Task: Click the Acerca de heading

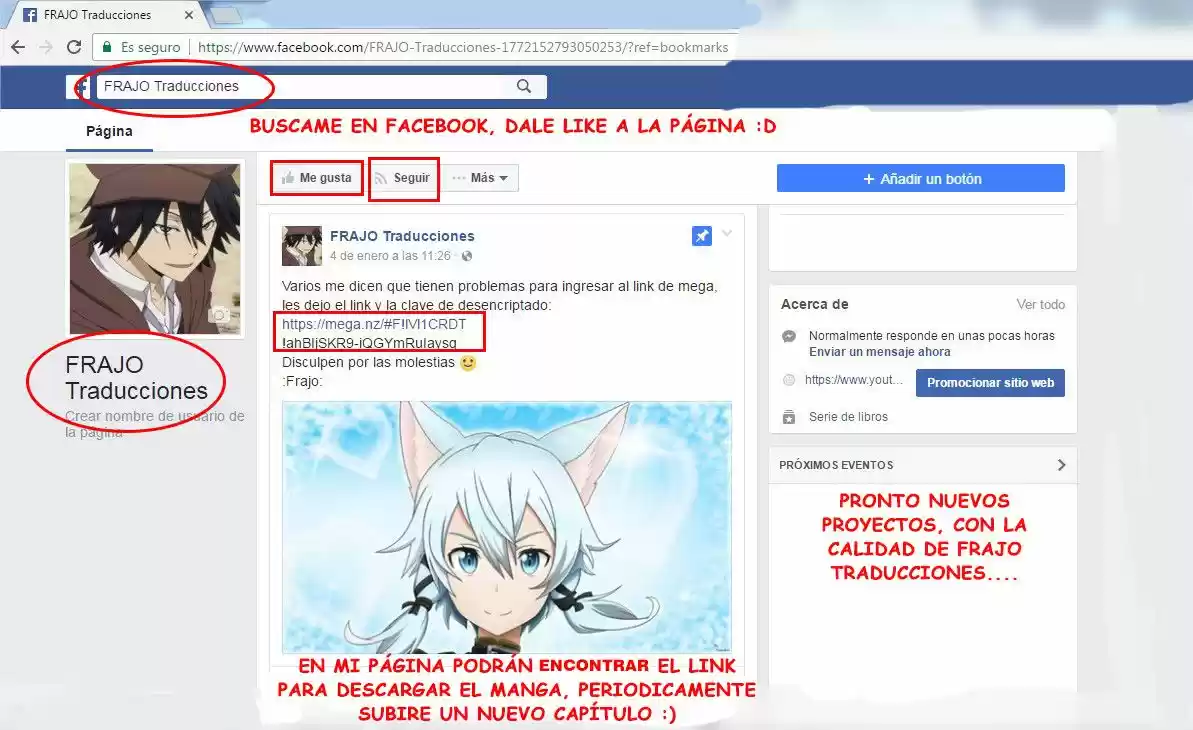Action: pyautogui.click(x=814, y=304)
